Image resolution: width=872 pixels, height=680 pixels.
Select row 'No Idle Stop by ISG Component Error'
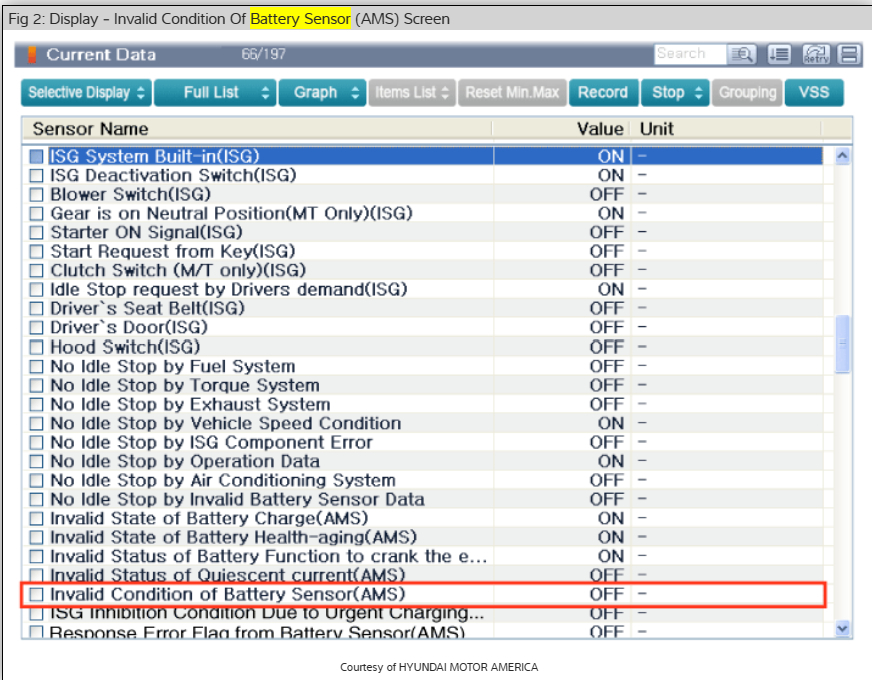click(x=423, y=442)
